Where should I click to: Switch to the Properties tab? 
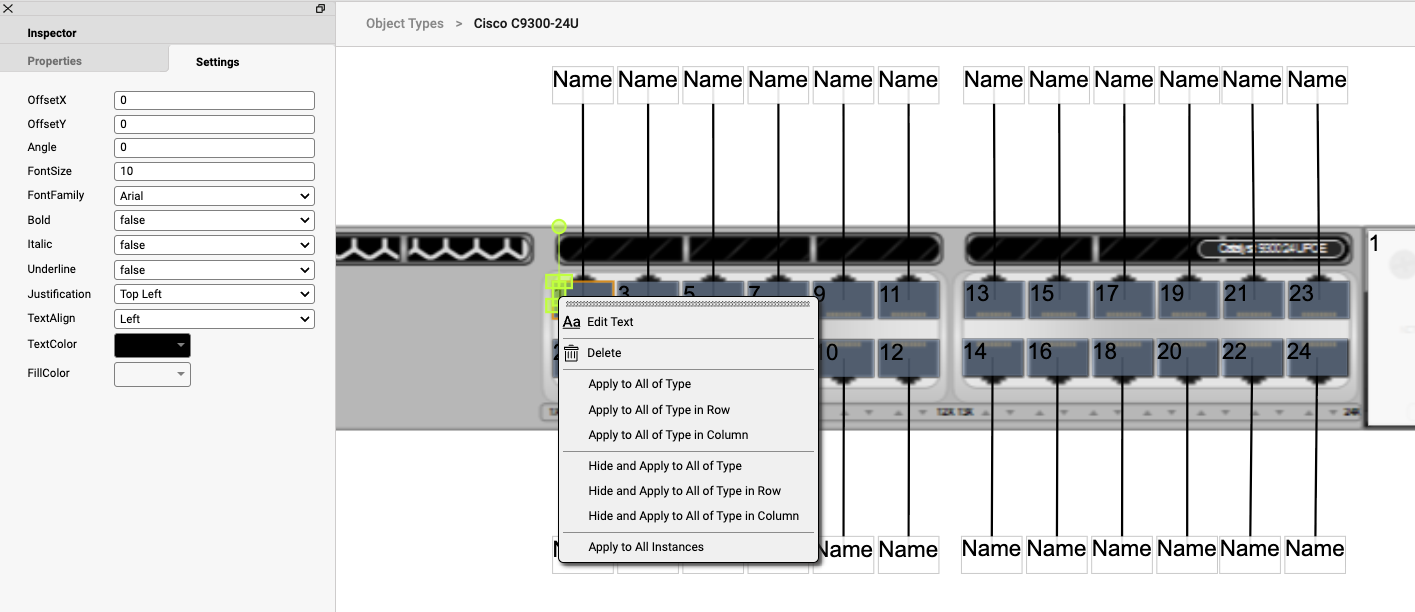point(55,61)
